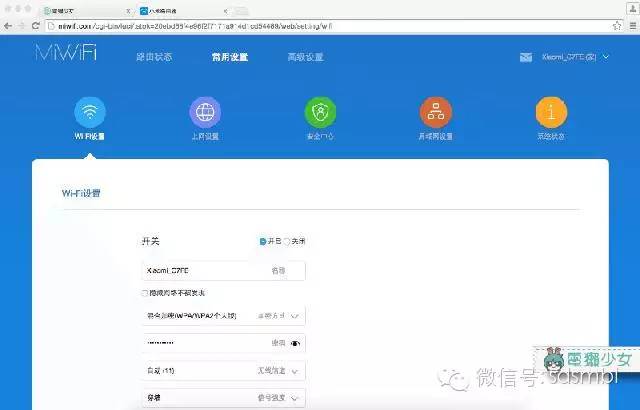This screenshot has width=640, height=410.
Task: Select the second browser tab
Action: pos(182,11)
